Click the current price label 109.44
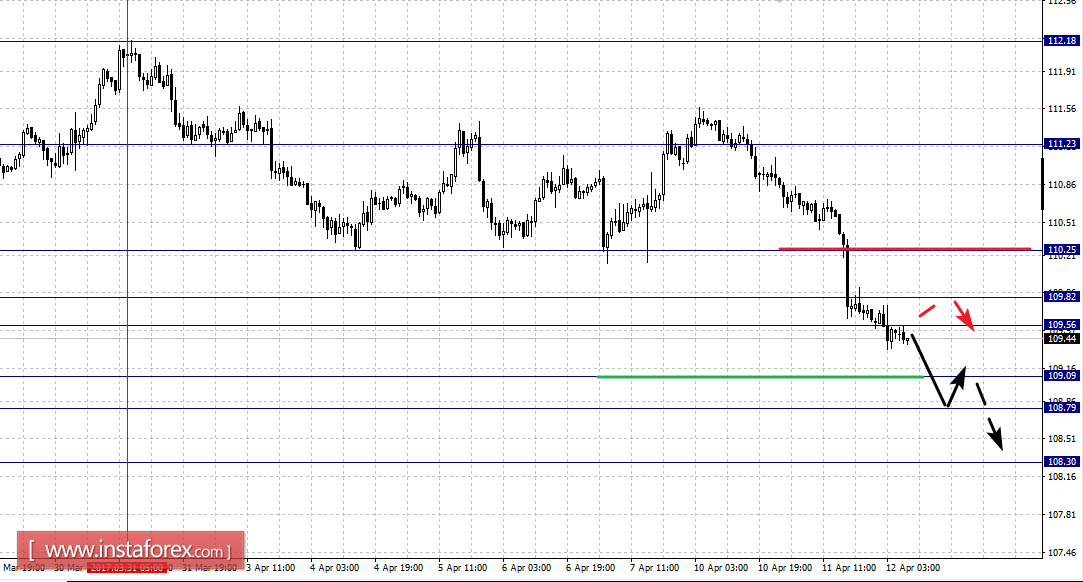The image size is (1083, 582). click(x=1062, y=338)
